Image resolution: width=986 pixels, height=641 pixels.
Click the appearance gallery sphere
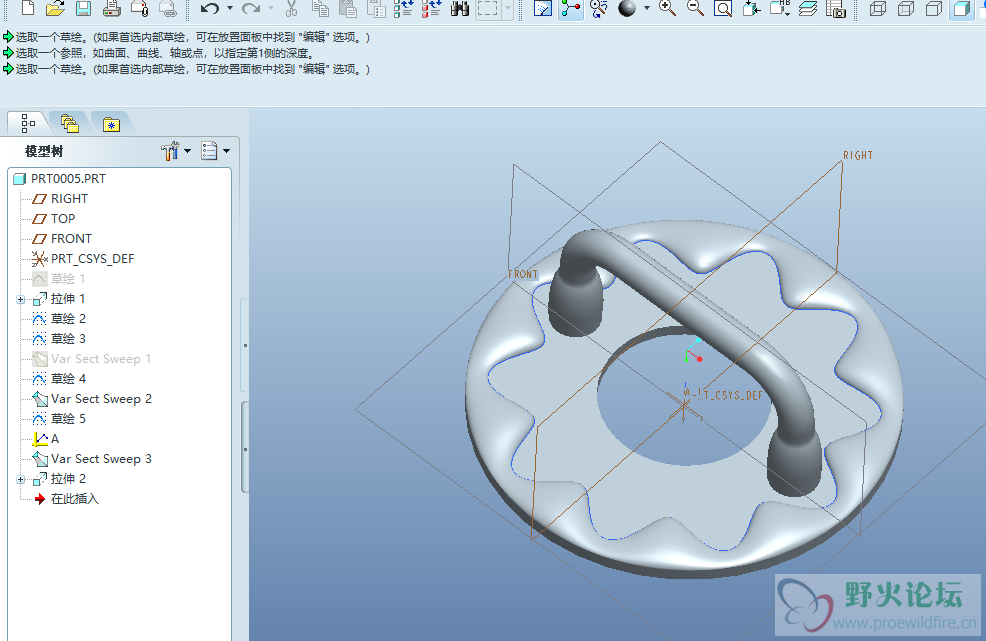pos(627,8)
